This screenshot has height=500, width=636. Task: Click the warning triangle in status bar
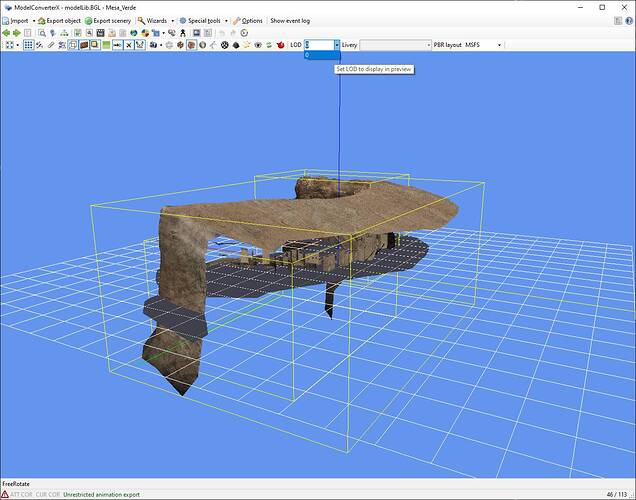tap(5, 494)
